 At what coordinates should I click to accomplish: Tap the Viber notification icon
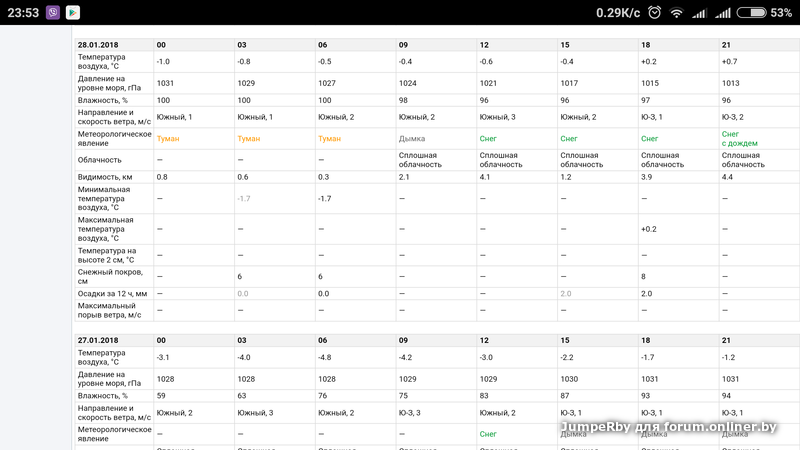coord(53,12)
